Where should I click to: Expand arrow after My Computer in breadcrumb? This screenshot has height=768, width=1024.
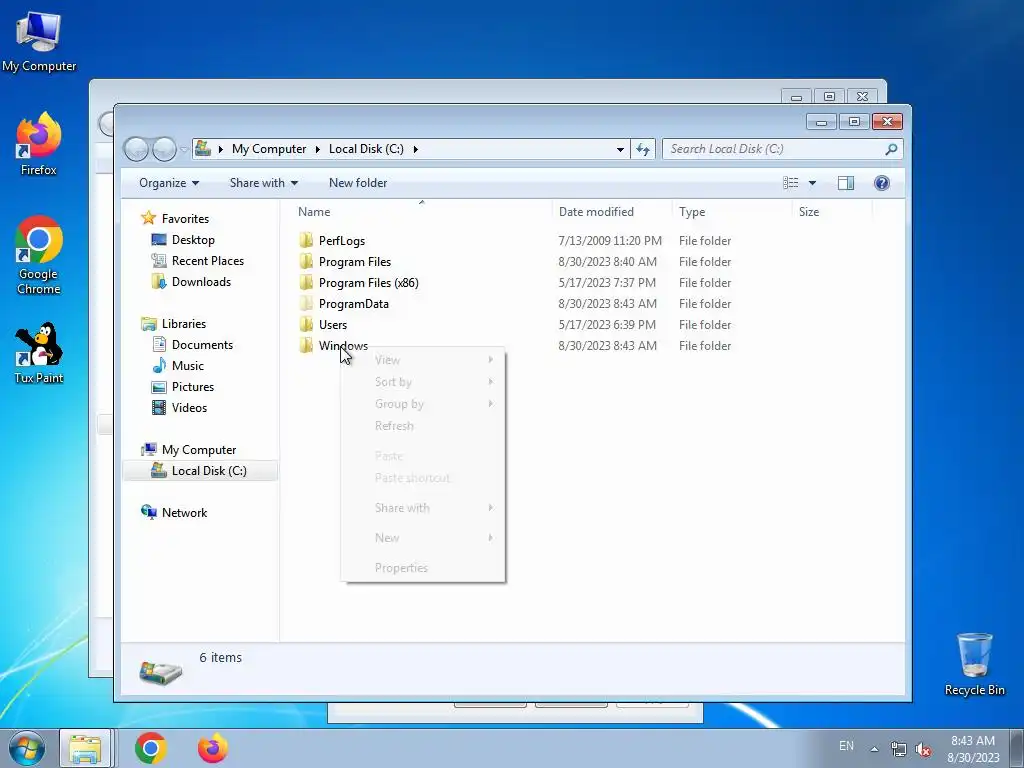pyautogui.click(x=317, y=149)
